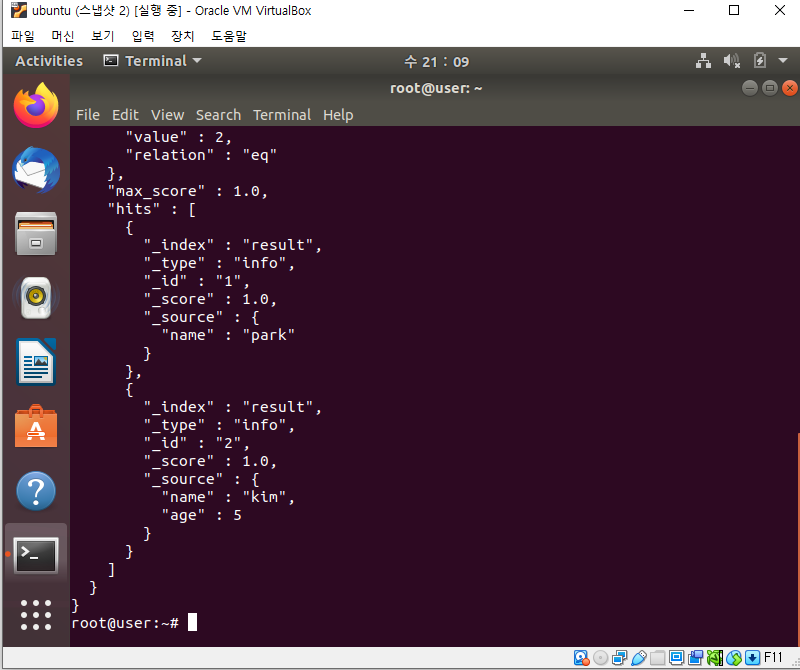Image resolution: width=800 pixels, height=670 pixels.
Task: Click the muted volume icon in top bar
Action: coord(732,61)
